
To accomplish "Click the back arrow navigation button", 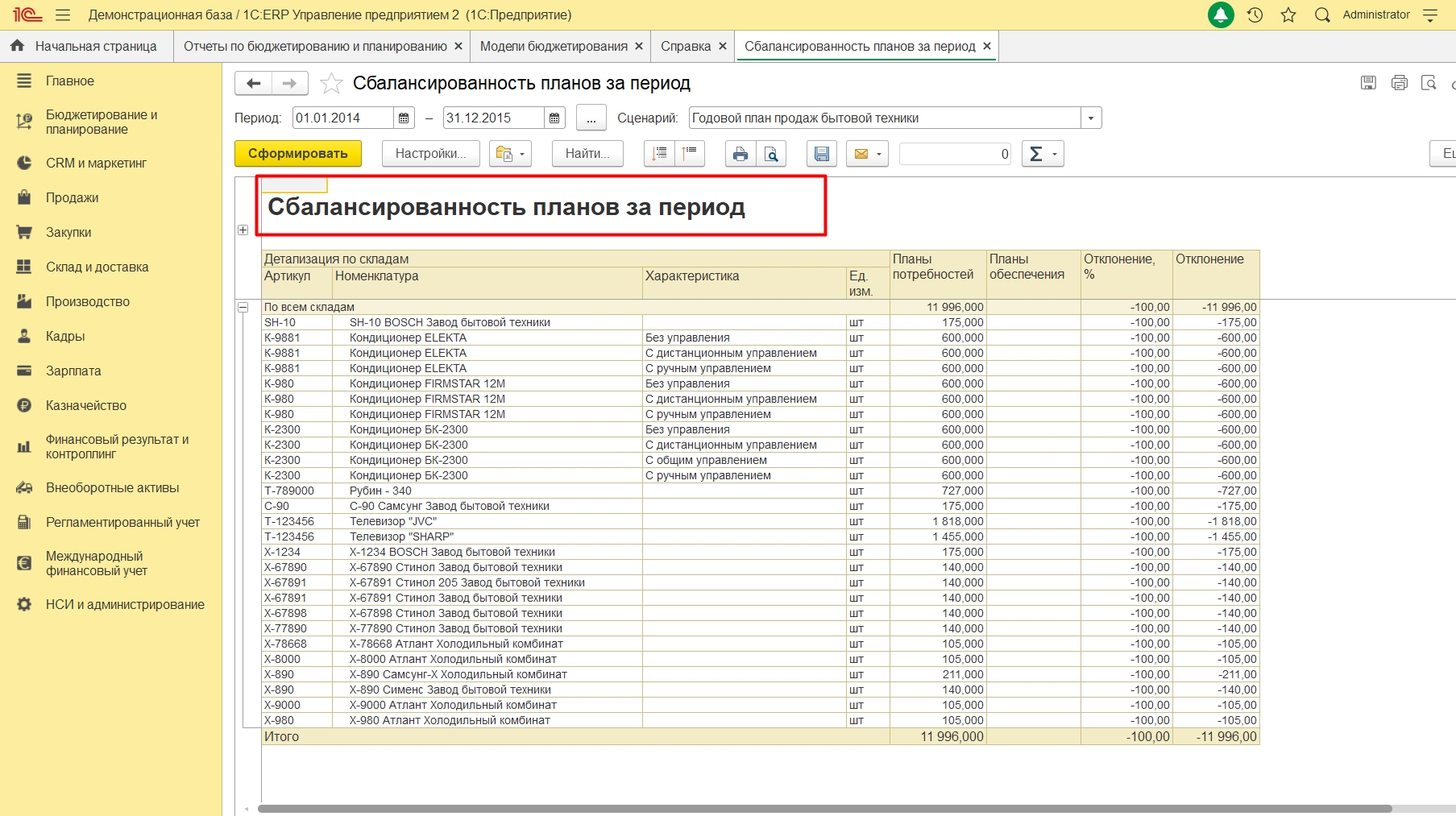I will [x=253, y=83].
